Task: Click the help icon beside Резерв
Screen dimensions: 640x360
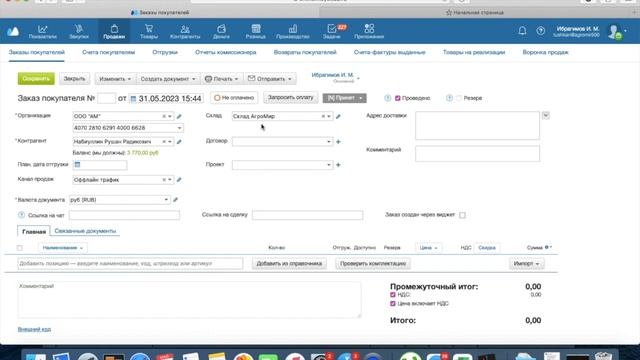Action: pos(449,98)
